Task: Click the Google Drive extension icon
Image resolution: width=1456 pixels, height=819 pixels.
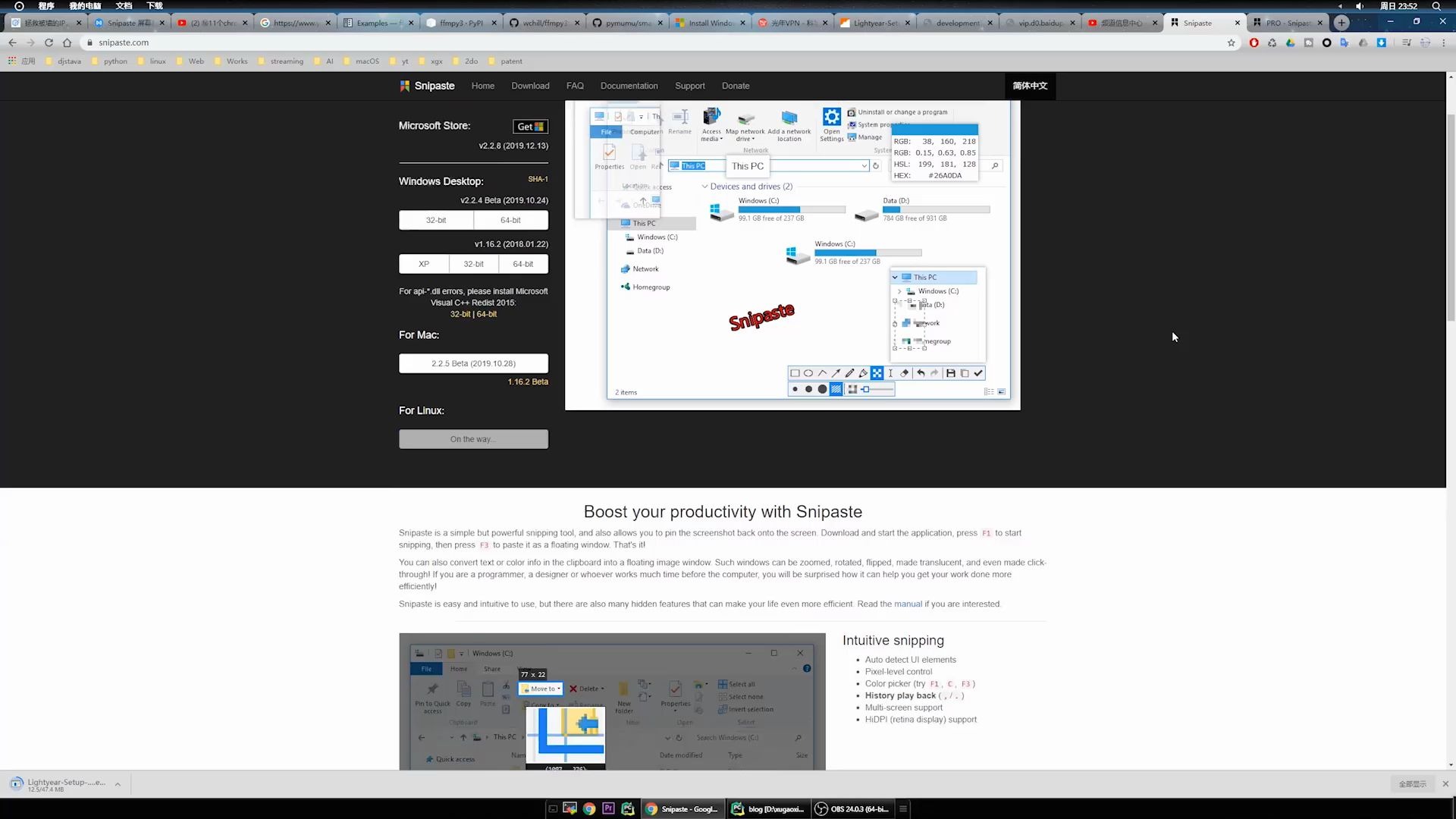Action: (1290, 43)
